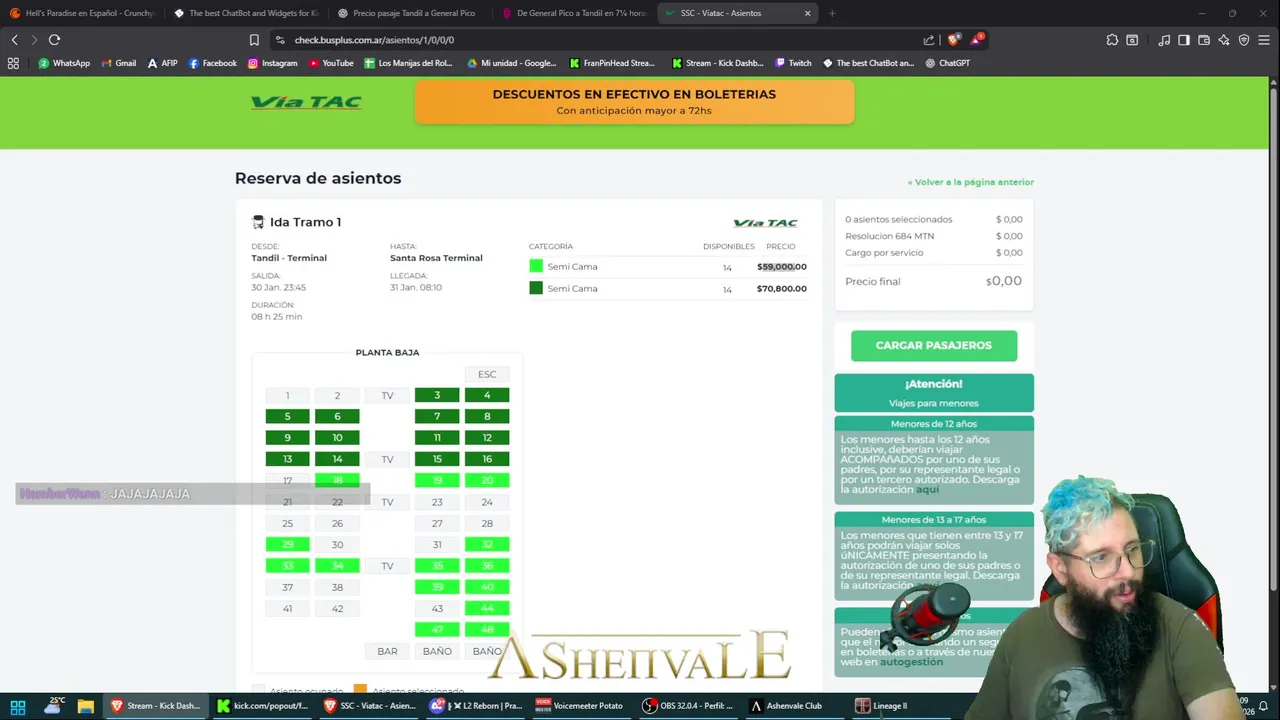Select seat 13 on planta baja
1280x720 pixels.
tap(287, 459)
